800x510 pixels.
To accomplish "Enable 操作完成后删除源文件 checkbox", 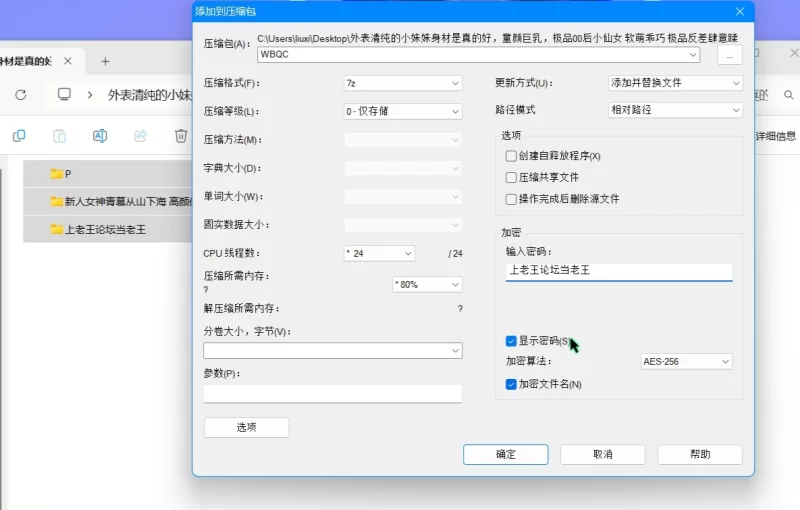I will coord(511,199).
